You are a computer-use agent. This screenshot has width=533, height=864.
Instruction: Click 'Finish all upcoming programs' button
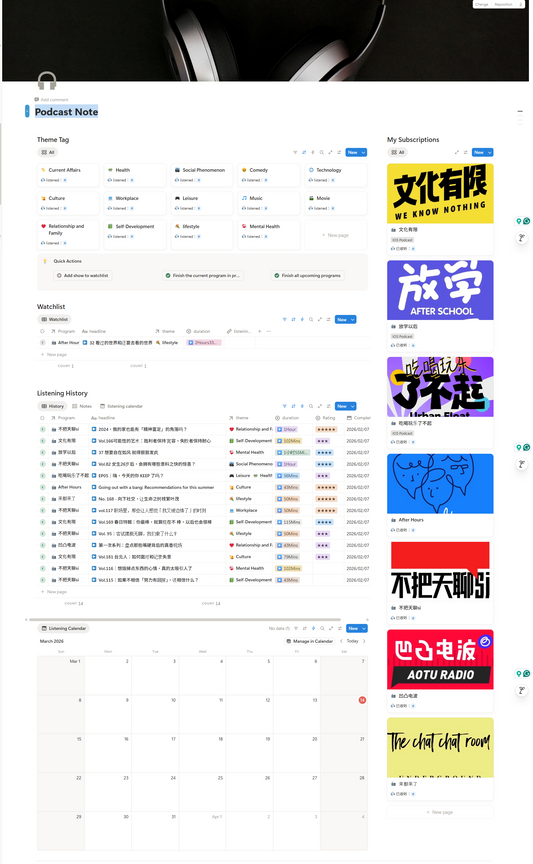tap(308, 275)
